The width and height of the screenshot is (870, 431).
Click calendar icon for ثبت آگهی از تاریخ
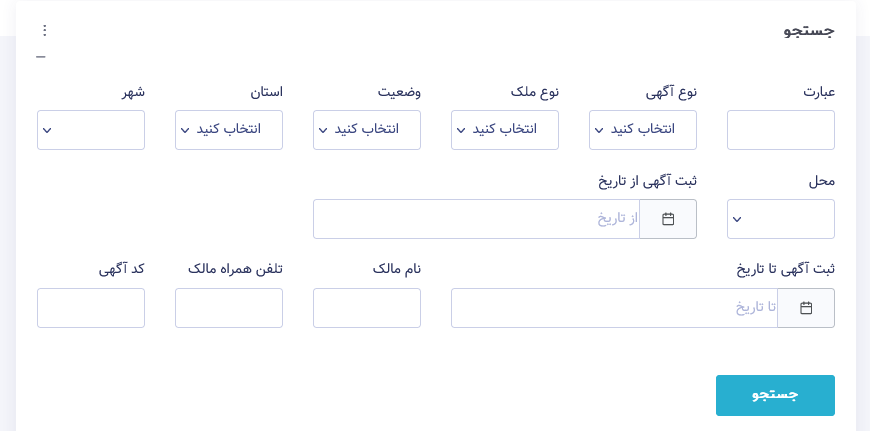tap(668, 219)
